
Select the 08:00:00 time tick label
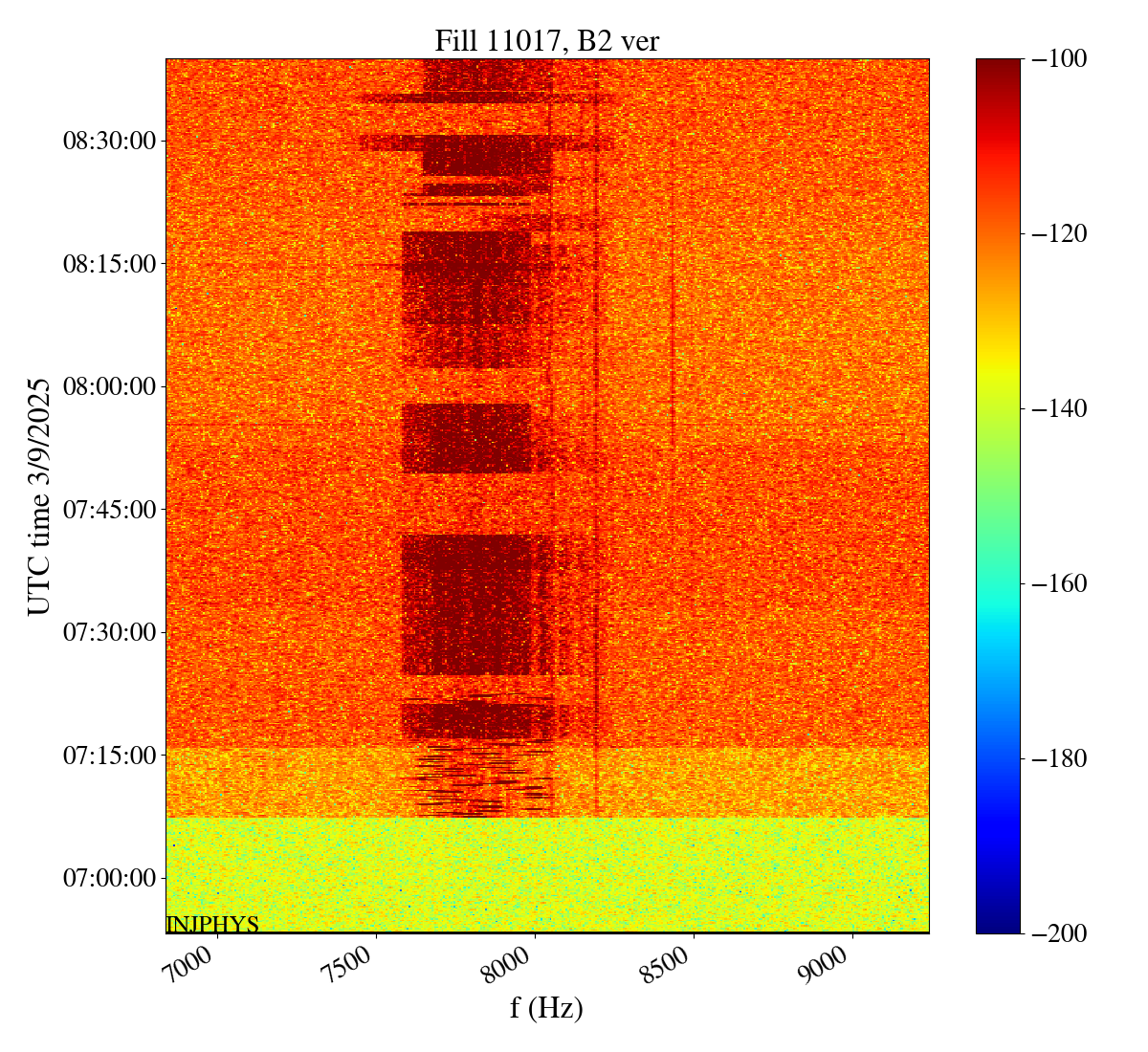click(x=109, y=386)
